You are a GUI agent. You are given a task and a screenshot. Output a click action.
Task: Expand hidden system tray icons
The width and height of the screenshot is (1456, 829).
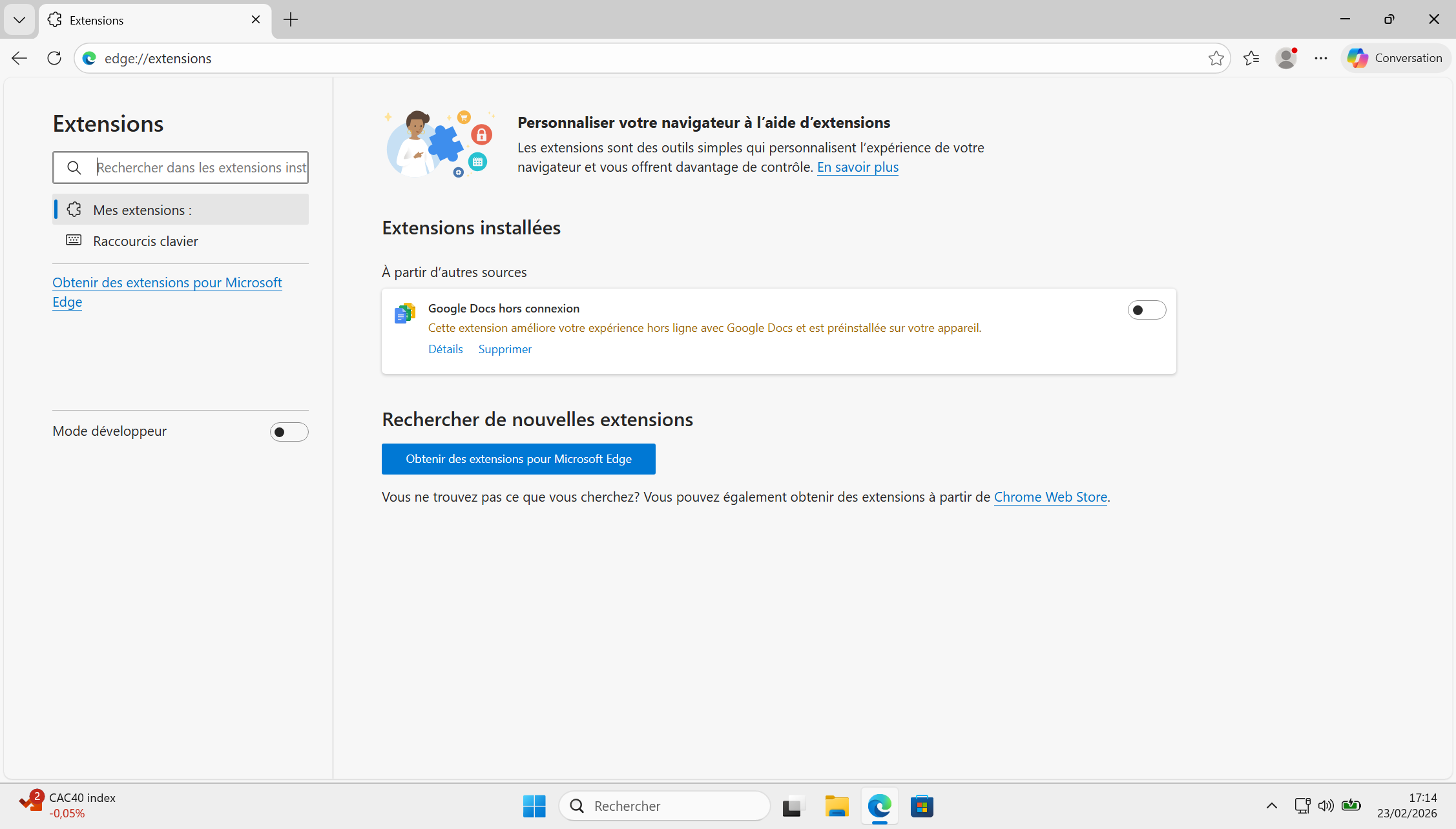(1271, 806)
